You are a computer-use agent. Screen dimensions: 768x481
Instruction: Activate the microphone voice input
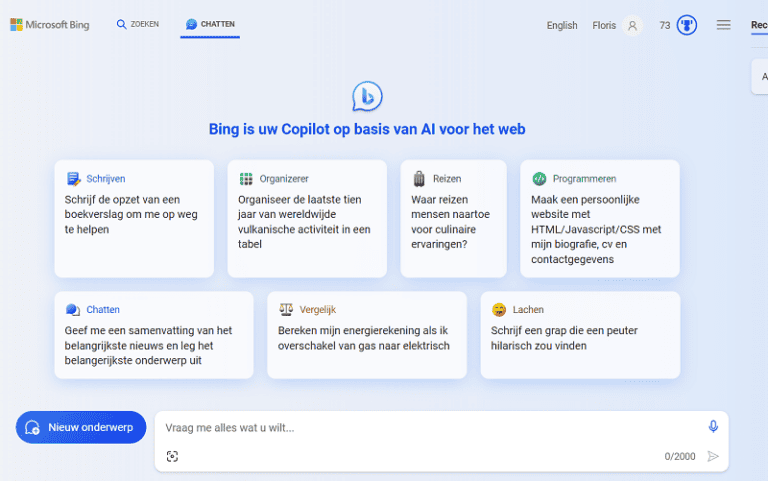pyautogui.click(x=713, y=427)
